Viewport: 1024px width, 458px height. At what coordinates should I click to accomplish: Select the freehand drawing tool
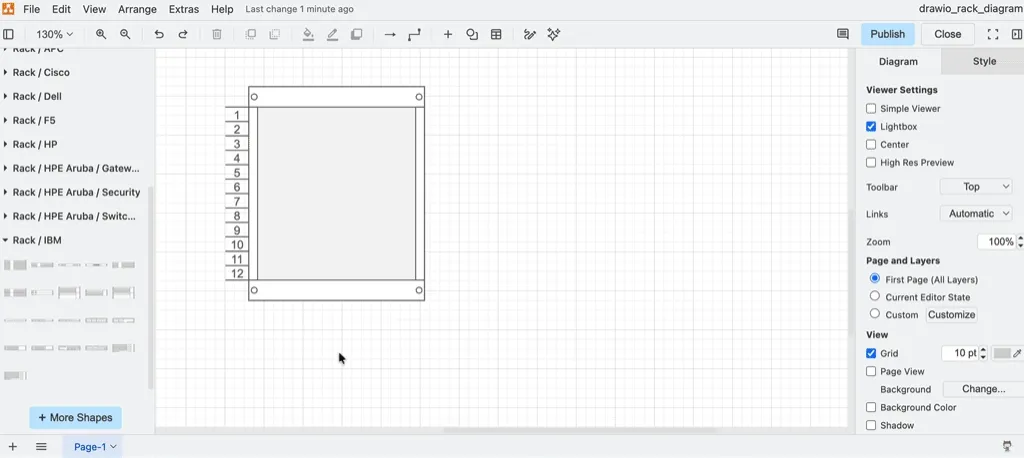pyautogui.click(x=530, y=34)
